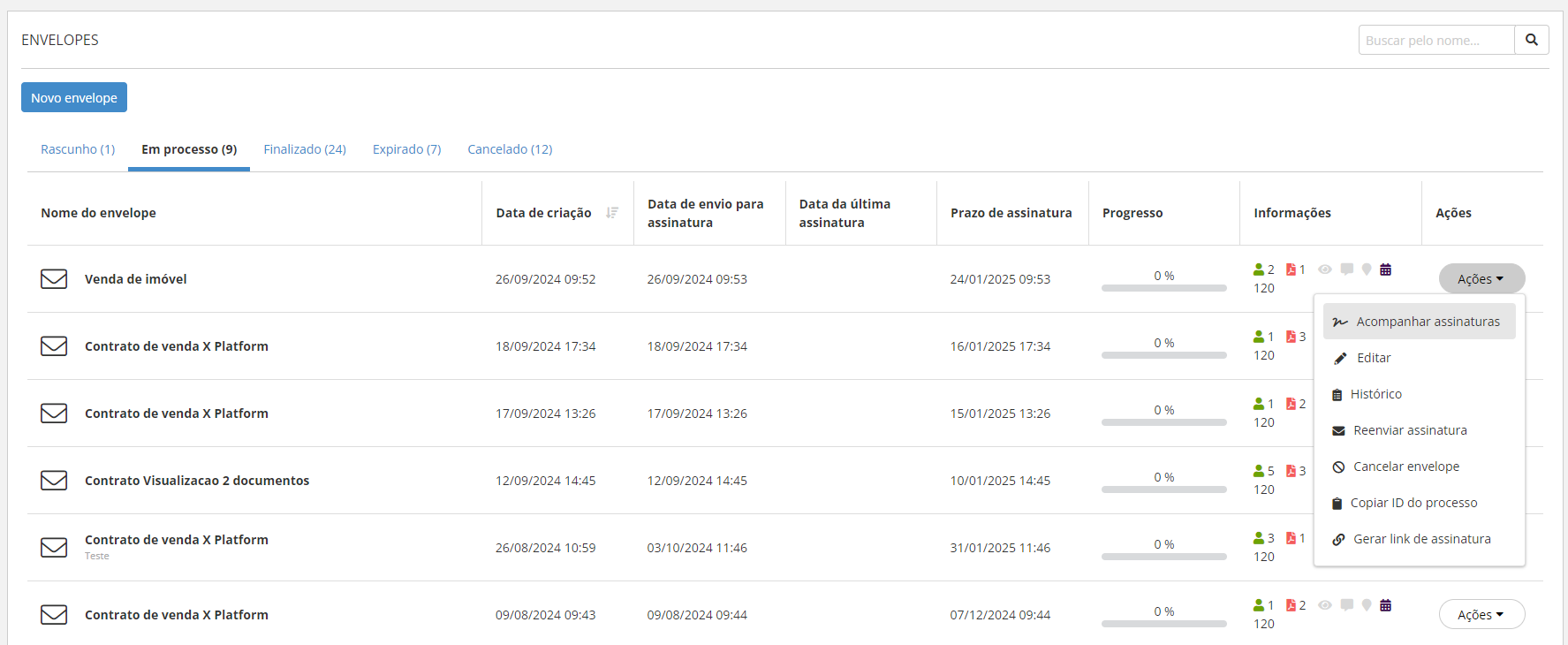Click the comment bubble icon for Venda de imóvel

click(x=1346, y=269)
